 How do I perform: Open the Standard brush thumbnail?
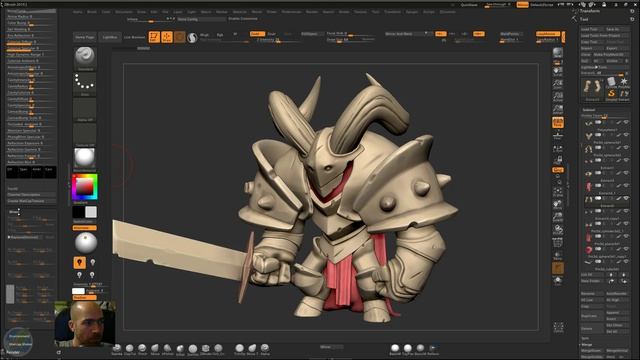point(85,58)
